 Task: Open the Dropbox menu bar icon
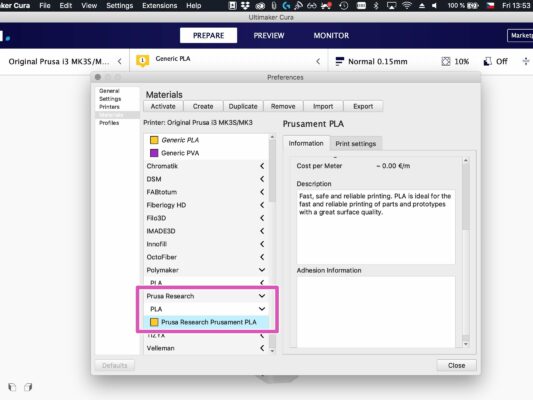point(245,5)
